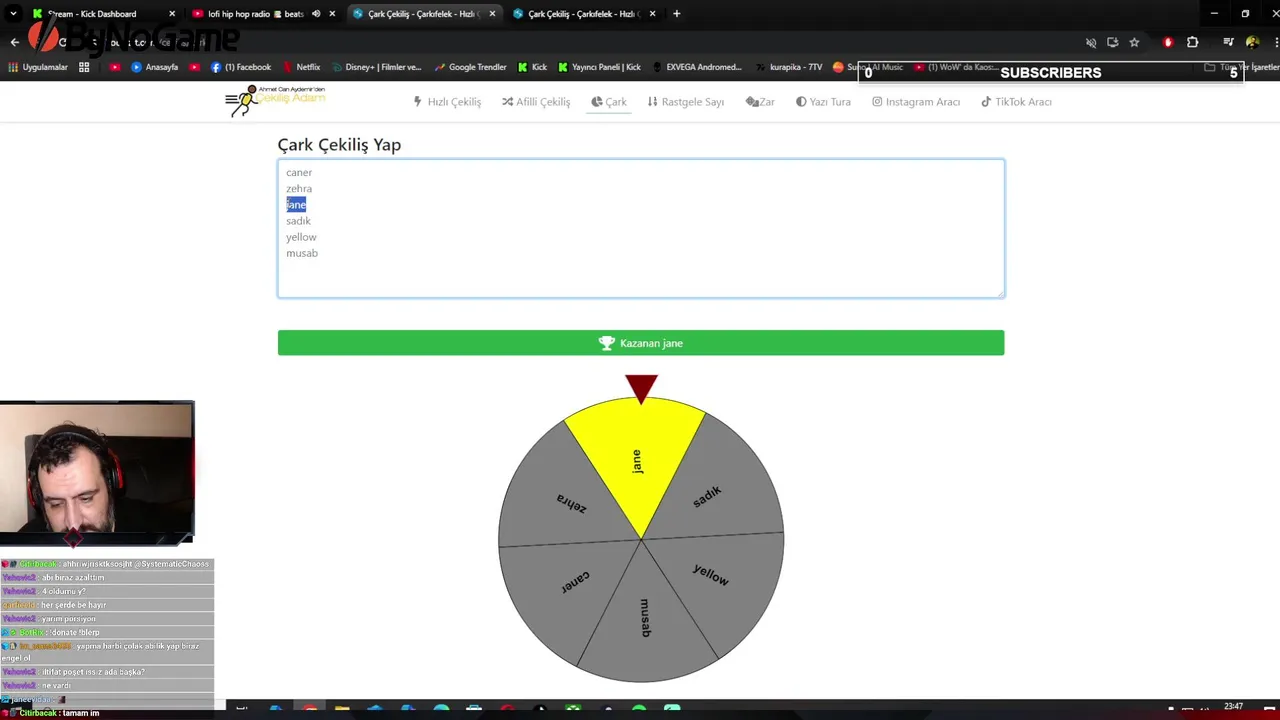This screenshot has height=720, width=1280.
Task: Open the Netflix bookmark
Action: point(301,67)
